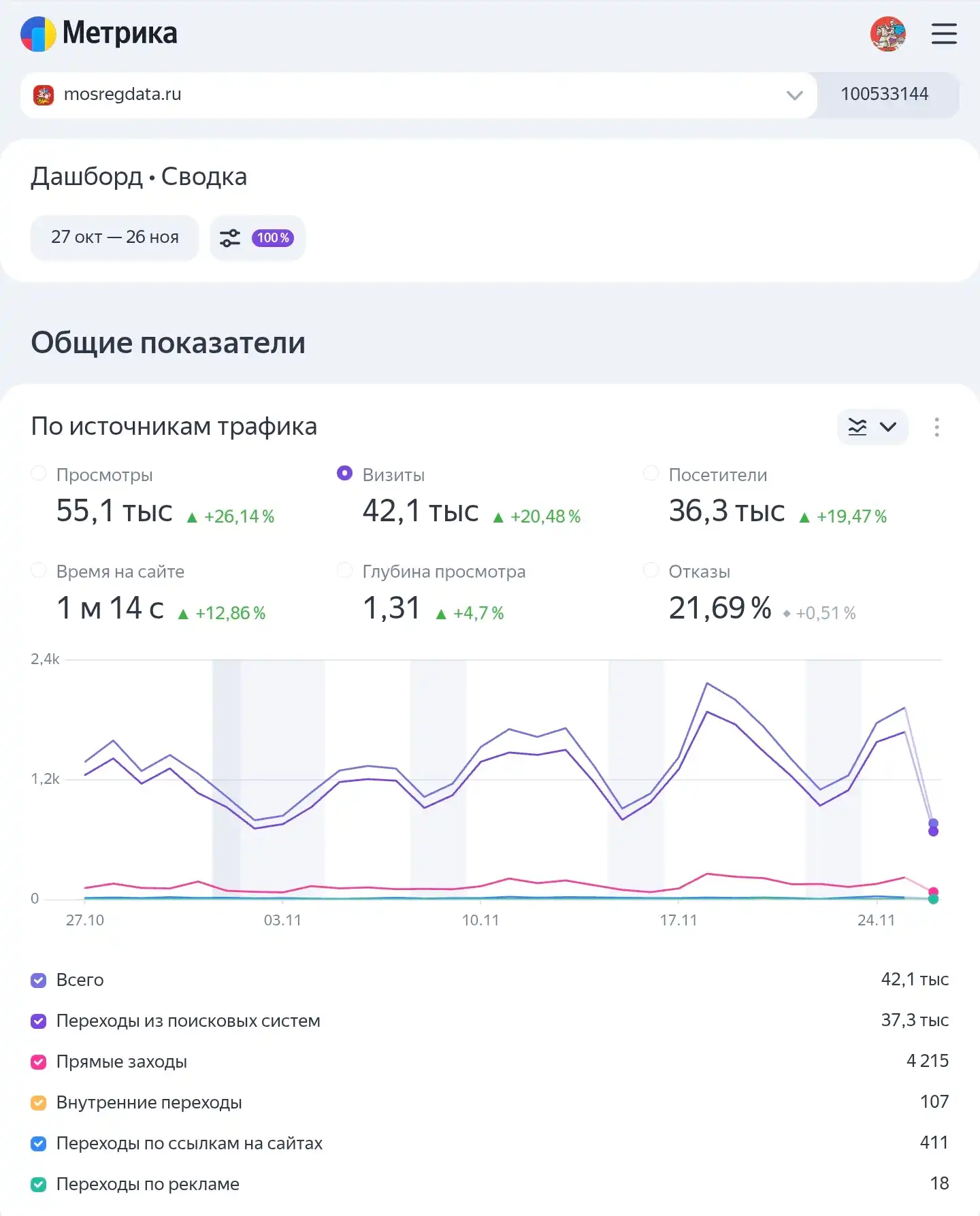Click the mosregdata.ru site favicon
Viewport: 980px width, 1216px height.
coord(44,95)
